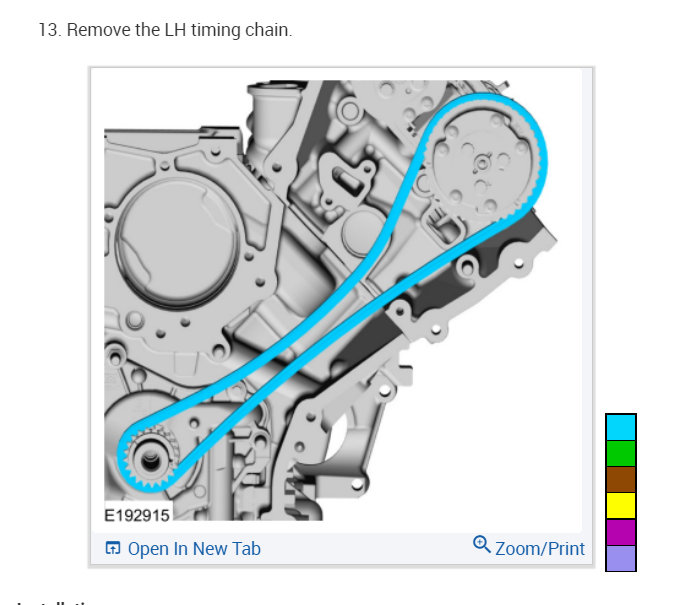Click the step 13 instruction text

click(165, 30)
